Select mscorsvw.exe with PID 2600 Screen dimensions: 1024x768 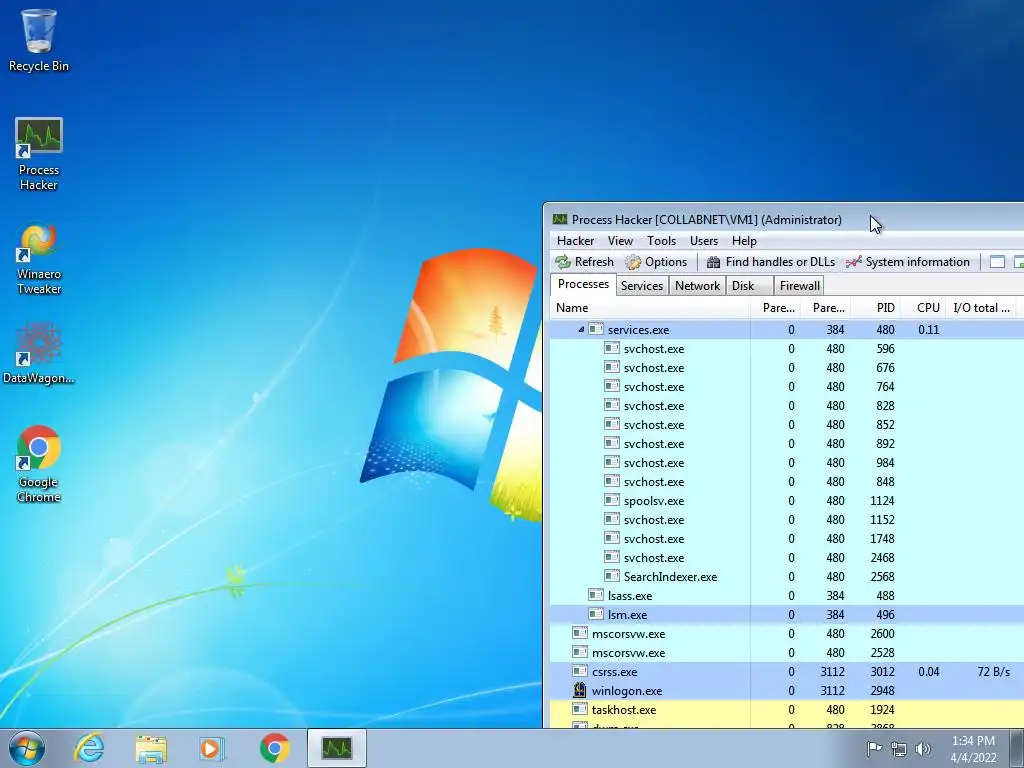[787, 633]
